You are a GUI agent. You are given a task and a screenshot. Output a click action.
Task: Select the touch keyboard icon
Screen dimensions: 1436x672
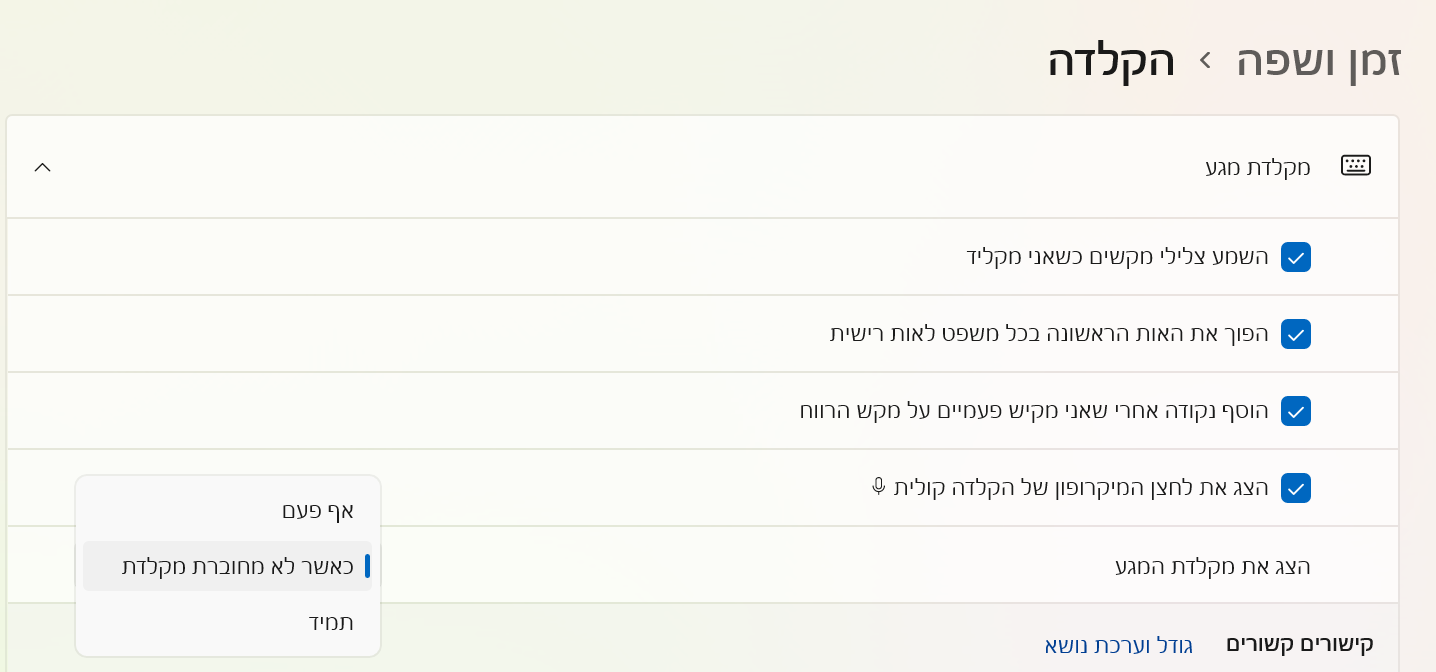click(x=1355, y=165)
